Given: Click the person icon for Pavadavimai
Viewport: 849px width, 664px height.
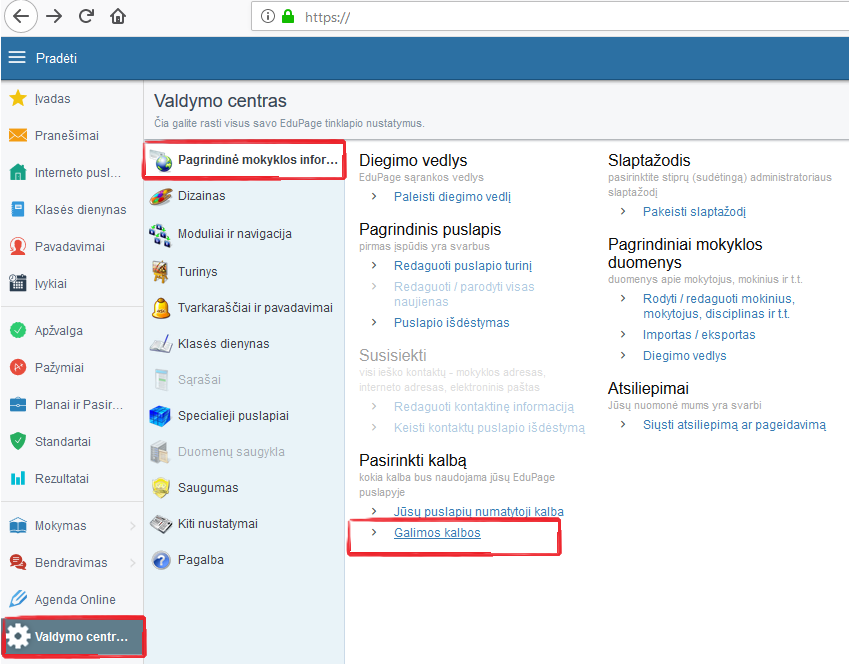Looking at the screenshot, I should click(18, 246).
